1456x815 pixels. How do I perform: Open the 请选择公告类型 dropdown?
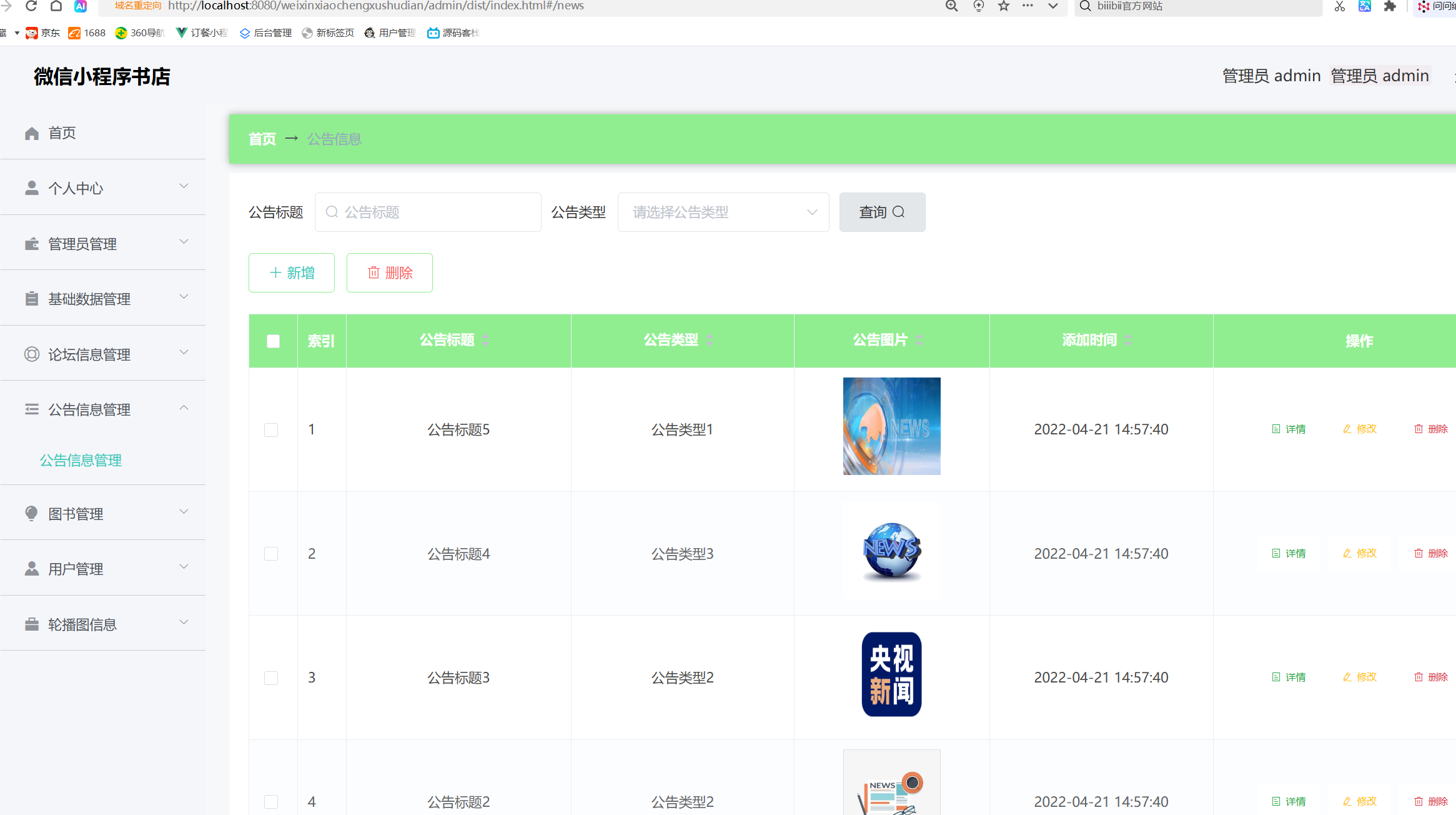(x=723, y=212)
